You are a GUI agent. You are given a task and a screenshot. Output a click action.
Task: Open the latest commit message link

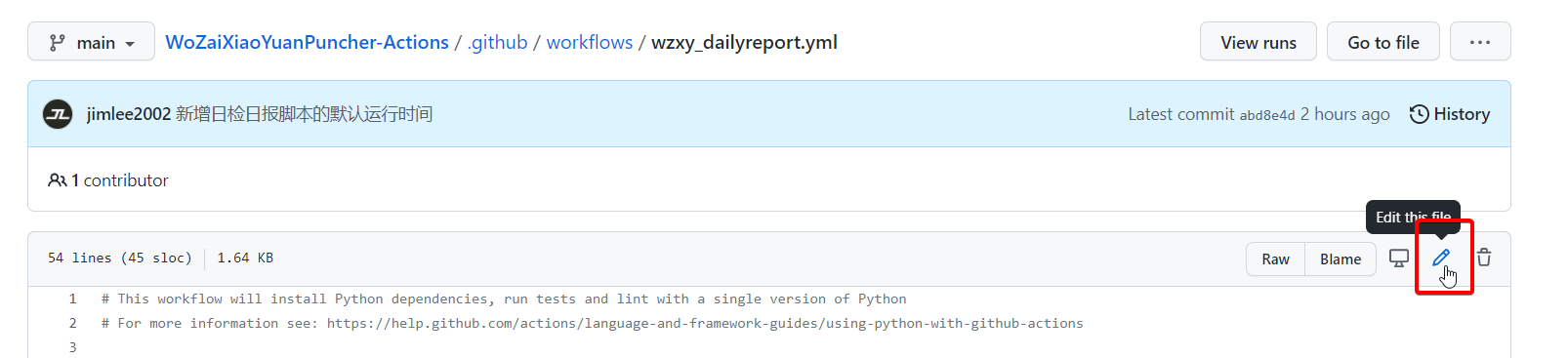click(x=304, y=114)
